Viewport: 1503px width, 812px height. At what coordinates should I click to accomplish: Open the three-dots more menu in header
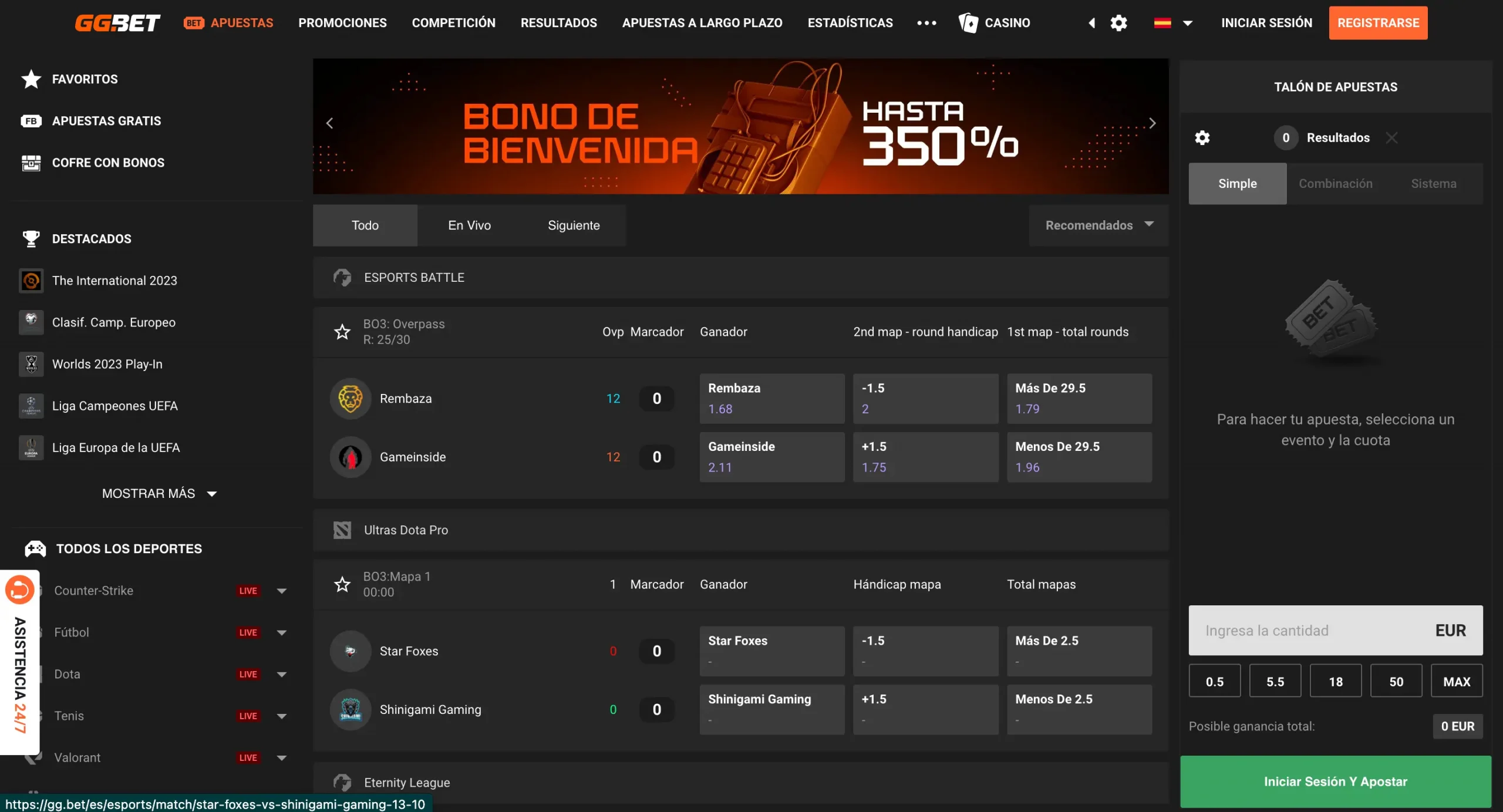pos(926,23)
